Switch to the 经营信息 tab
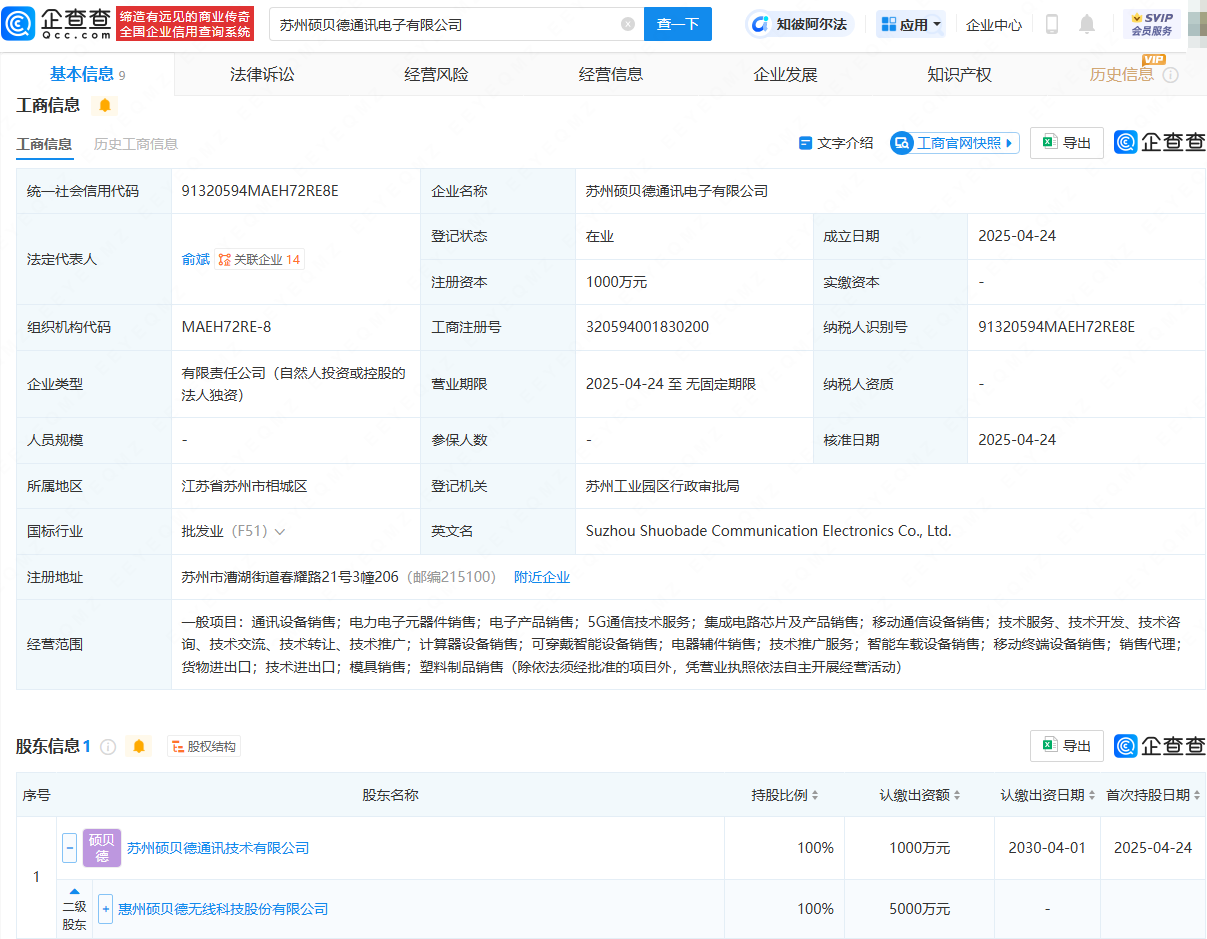The width and height of the screenshot is (1207, 939). pos(611,74)
